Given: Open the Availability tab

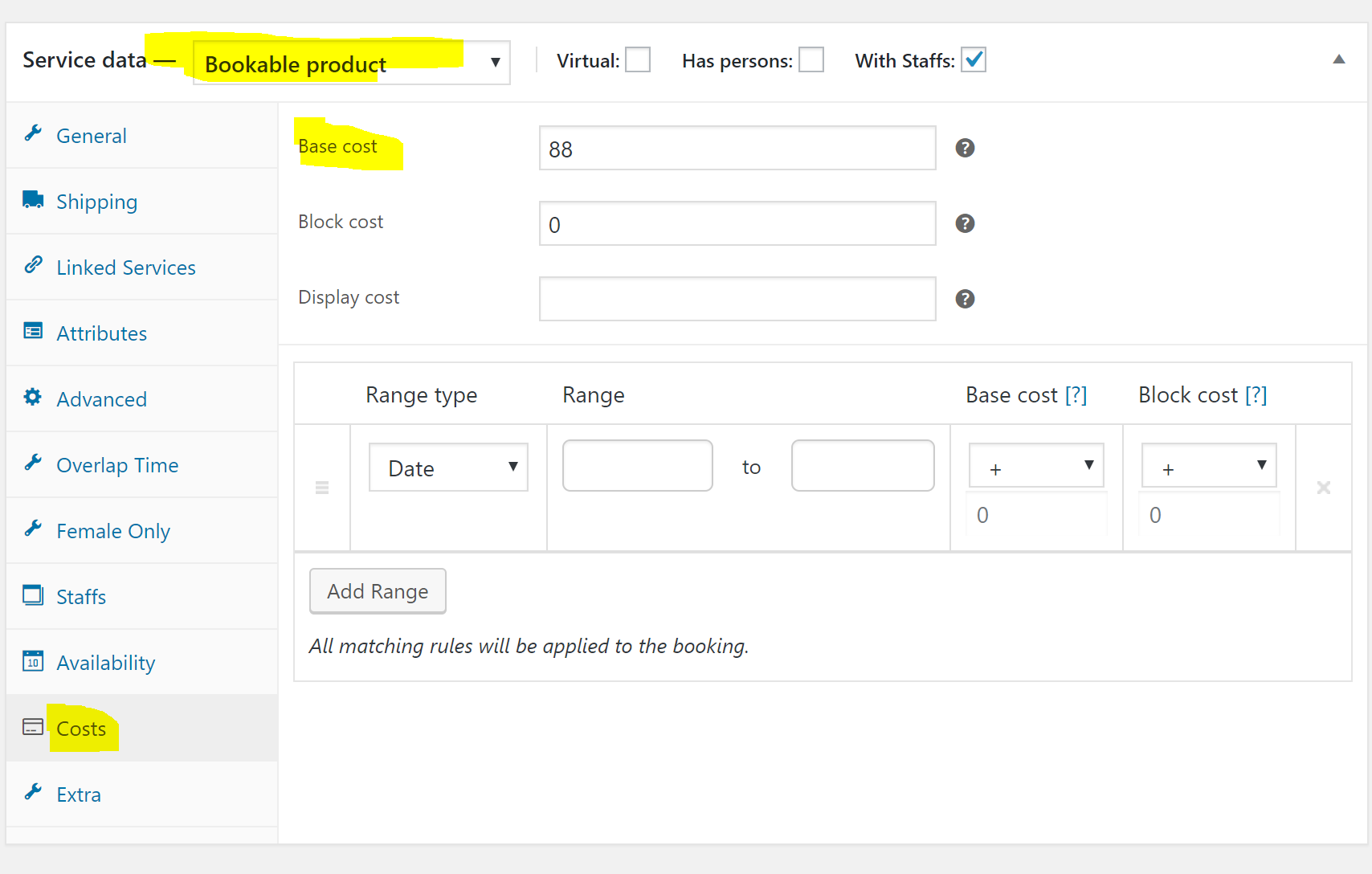Looking at the screenshot, I should [x=142, y=663].
